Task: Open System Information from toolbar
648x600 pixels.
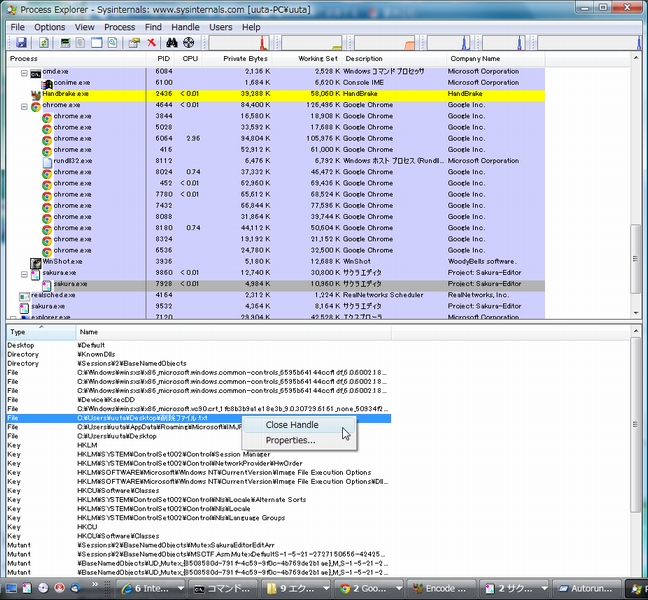Action: [65, 43]
